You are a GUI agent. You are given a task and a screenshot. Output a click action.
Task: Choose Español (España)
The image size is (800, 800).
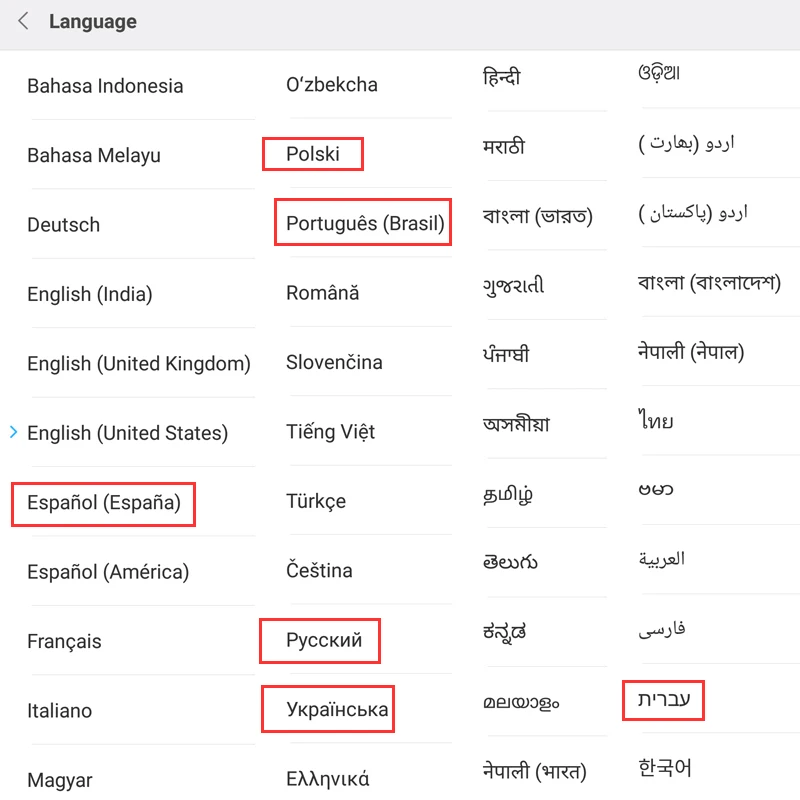(x=104, y=503)
